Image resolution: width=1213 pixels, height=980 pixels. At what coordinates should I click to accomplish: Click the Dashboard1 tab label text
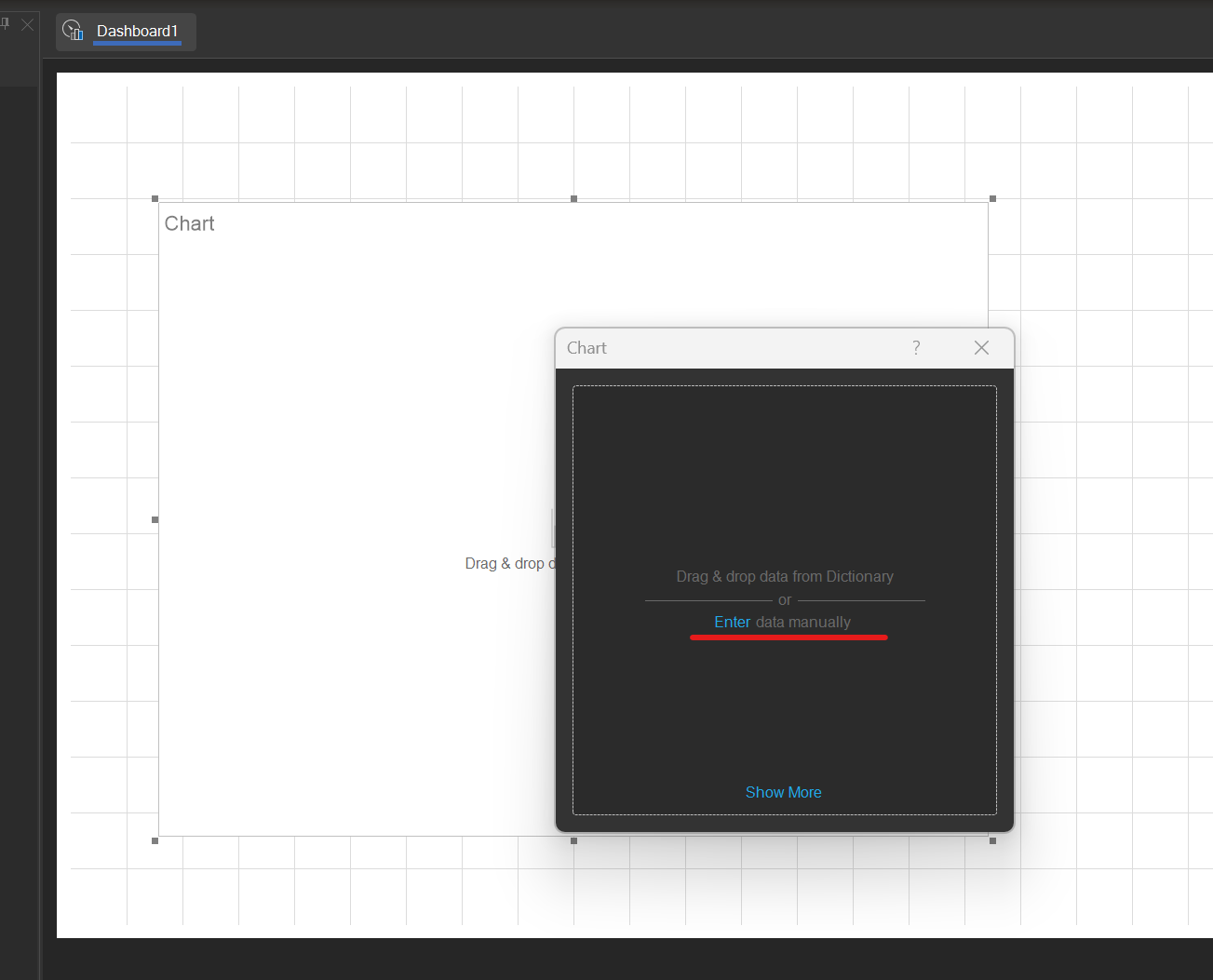[138, 32]
